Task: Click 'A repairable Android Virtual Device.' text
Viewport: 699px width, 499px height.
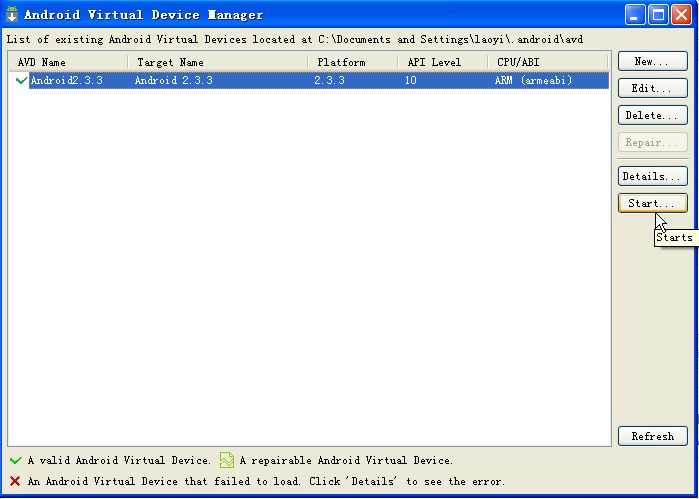Action: pos(346,460)
